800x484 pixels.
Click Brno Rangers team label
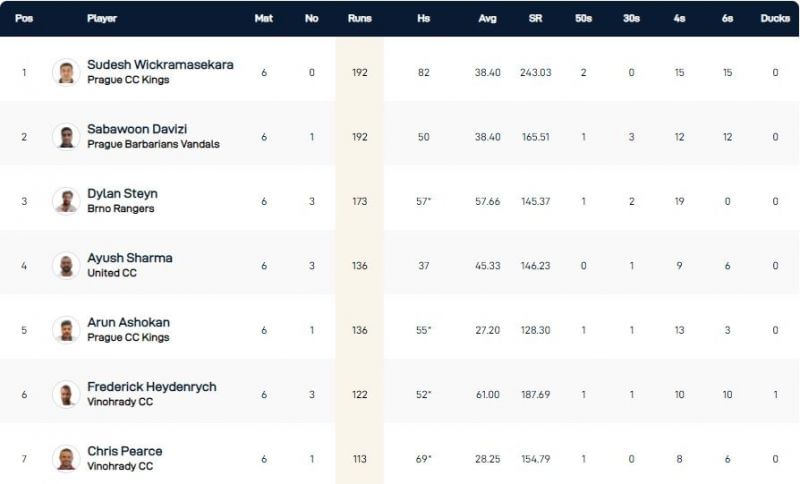[x=122, y=208]
